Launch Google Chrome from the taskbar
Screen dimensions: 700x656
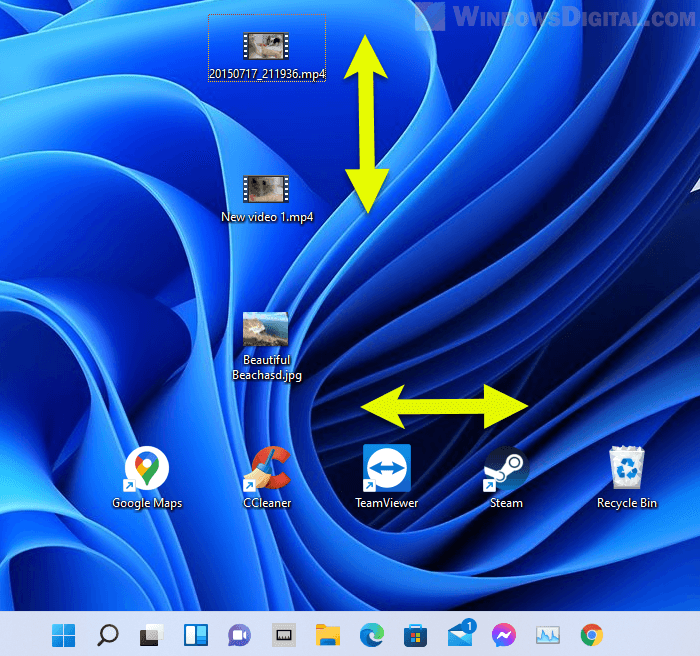(x=591, y=635)
